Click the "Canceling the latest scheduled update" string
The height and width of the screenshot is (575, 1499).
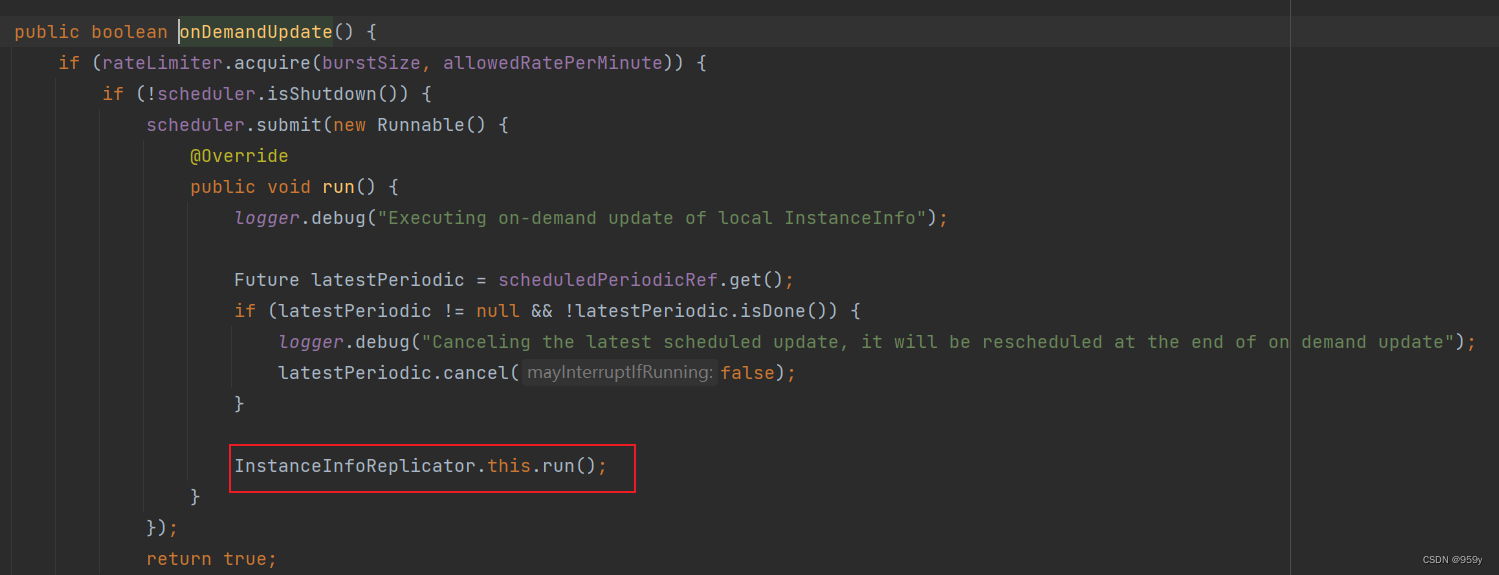tap(938, 342)
